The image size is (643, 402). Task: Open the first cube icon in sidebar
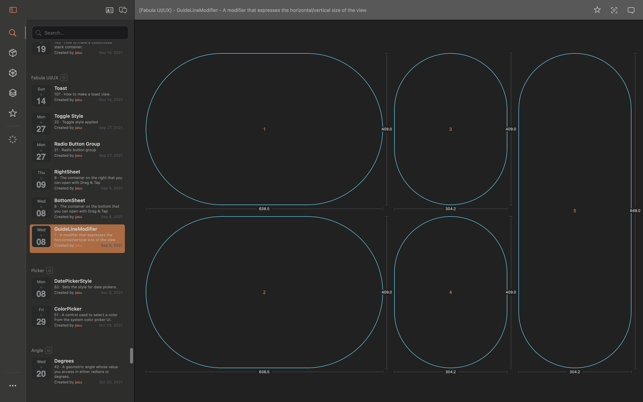click(13, 53)
